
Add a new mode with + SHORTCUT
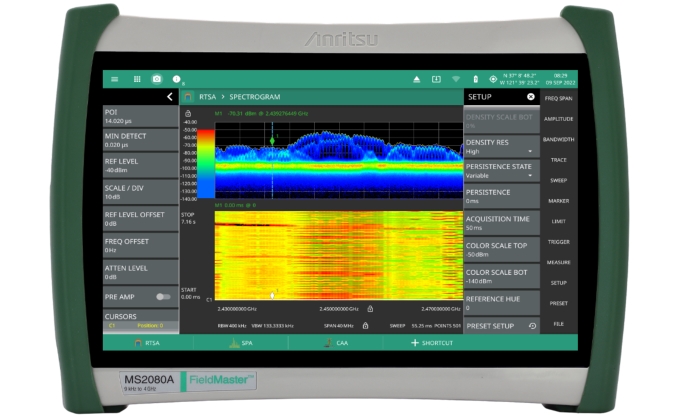point(432,342)
